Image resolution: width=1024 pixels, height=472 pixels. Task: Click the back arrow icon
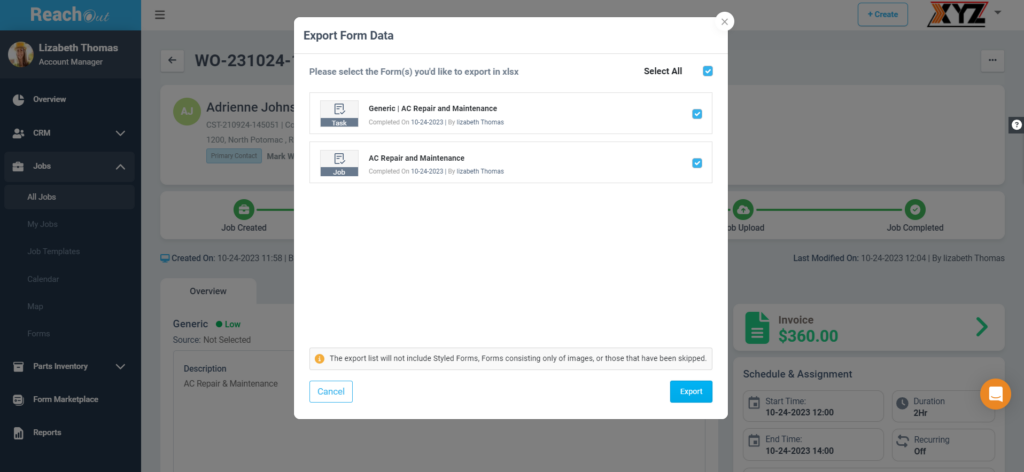(x=172, y=60)
